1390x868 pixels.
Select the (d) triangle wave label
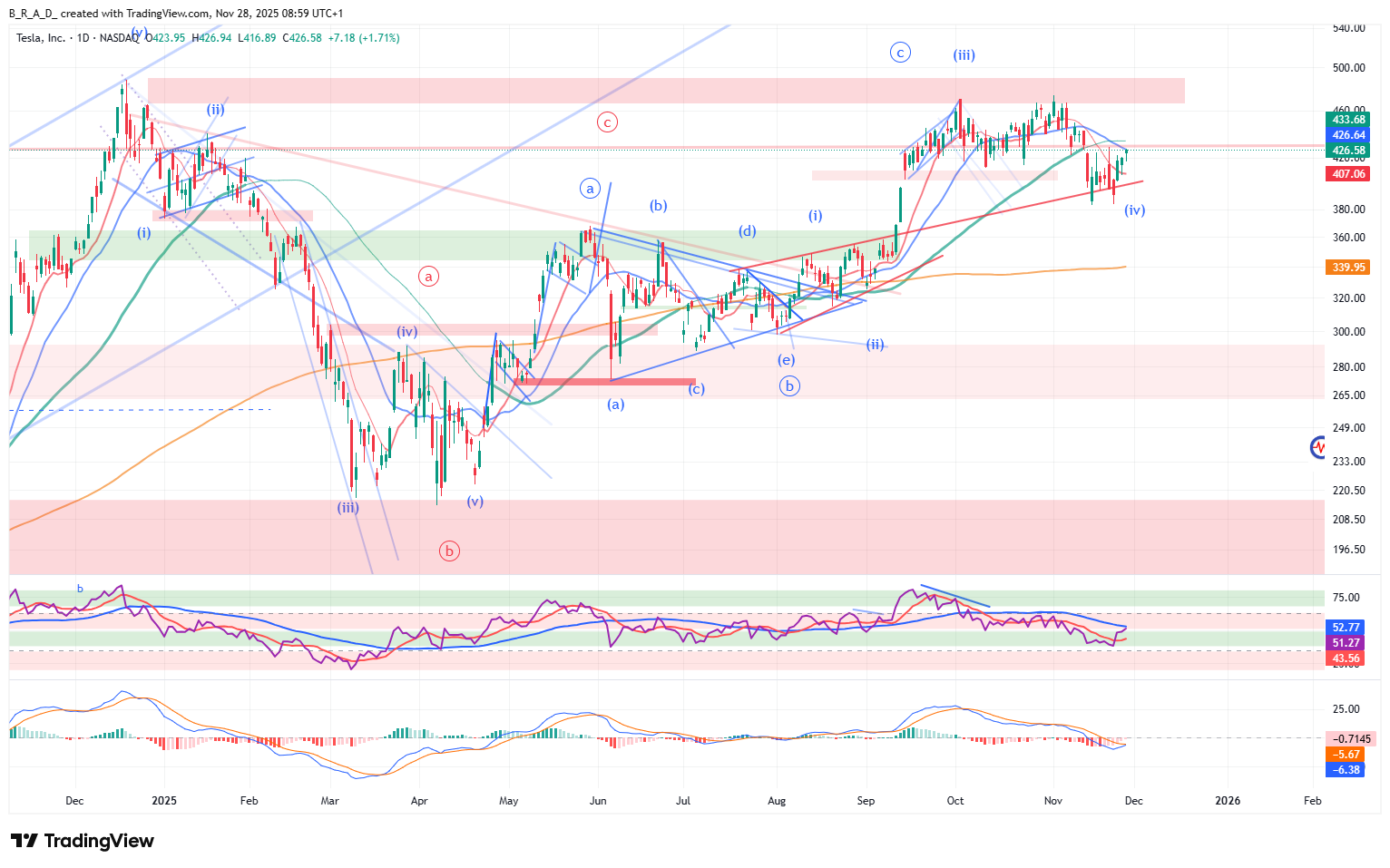(x=747, y=231)
